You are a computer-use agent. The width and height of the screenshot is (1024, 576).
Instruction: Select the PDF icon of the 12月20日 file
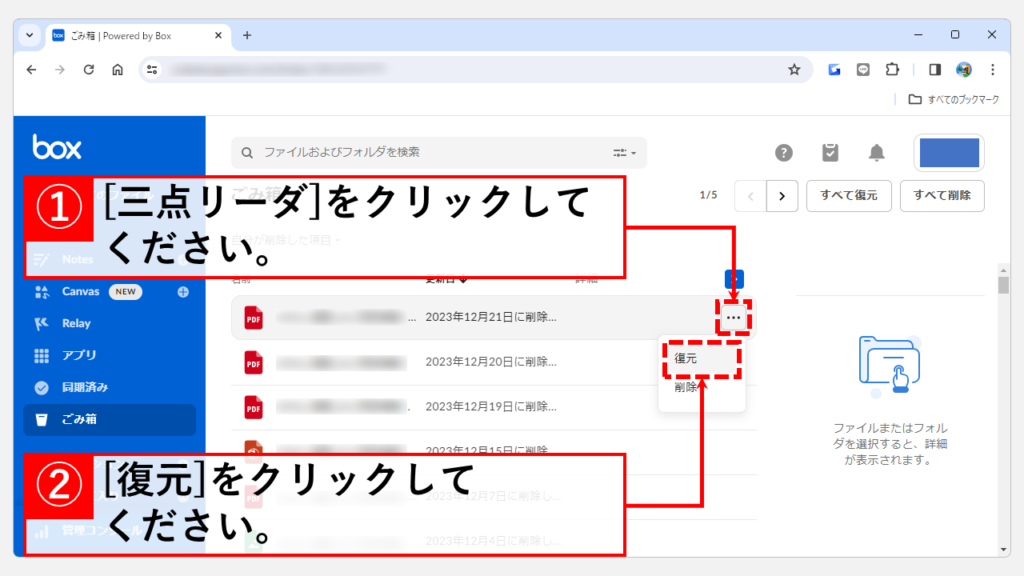[x=253, y=362]
